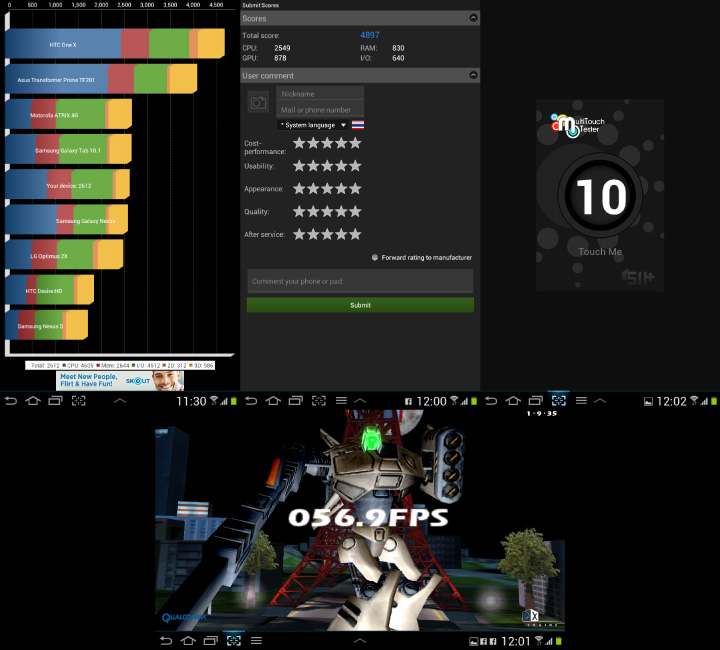Collapse the Scores section arrow

[x=473, y=18]
